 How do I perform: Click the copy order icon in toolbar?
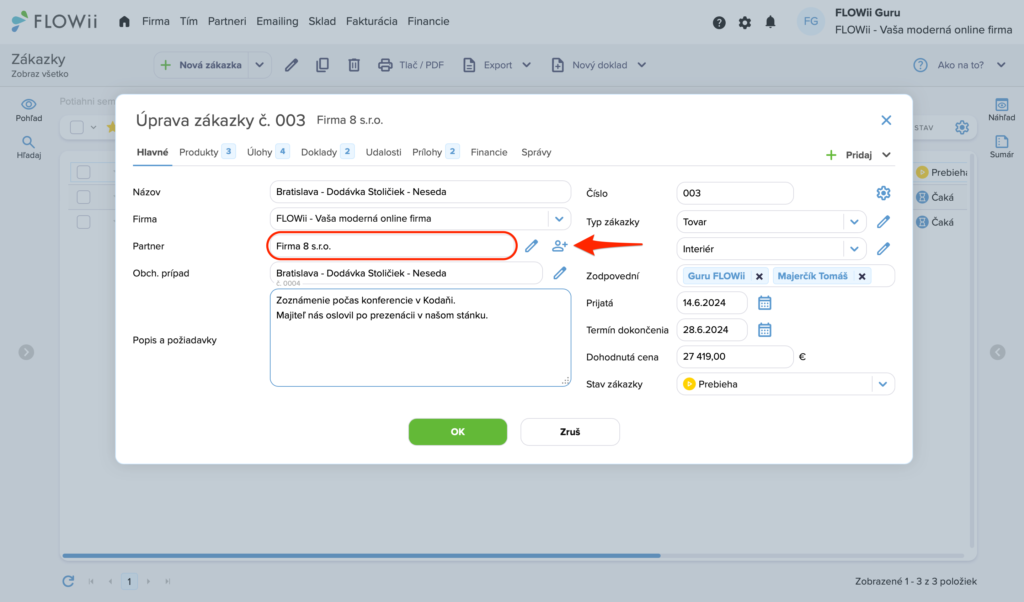(x=323, y=65)
